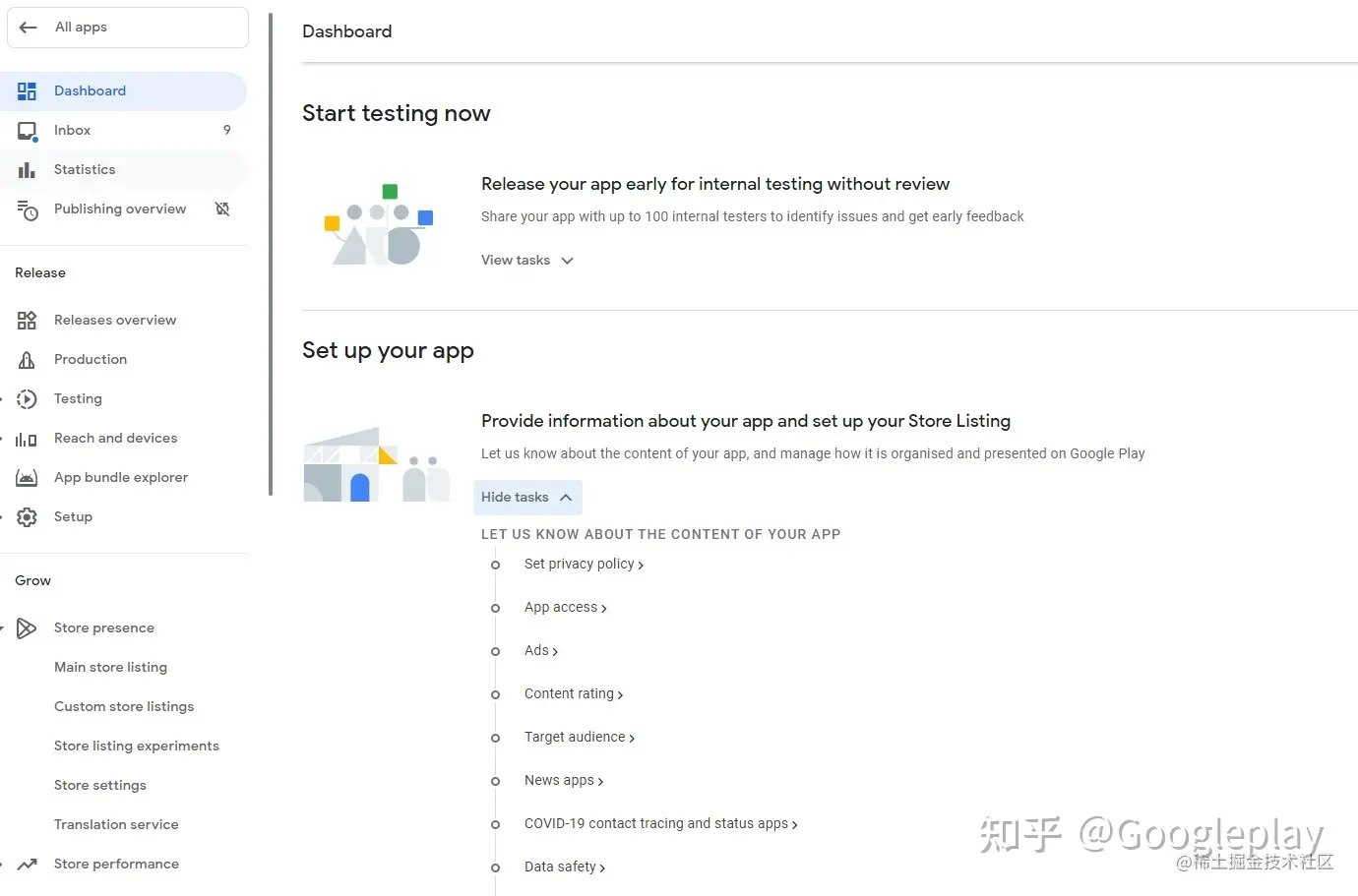Open the Inbox icon in sidebar
This screenshot has height=896, width=1358.
(28, 131)
